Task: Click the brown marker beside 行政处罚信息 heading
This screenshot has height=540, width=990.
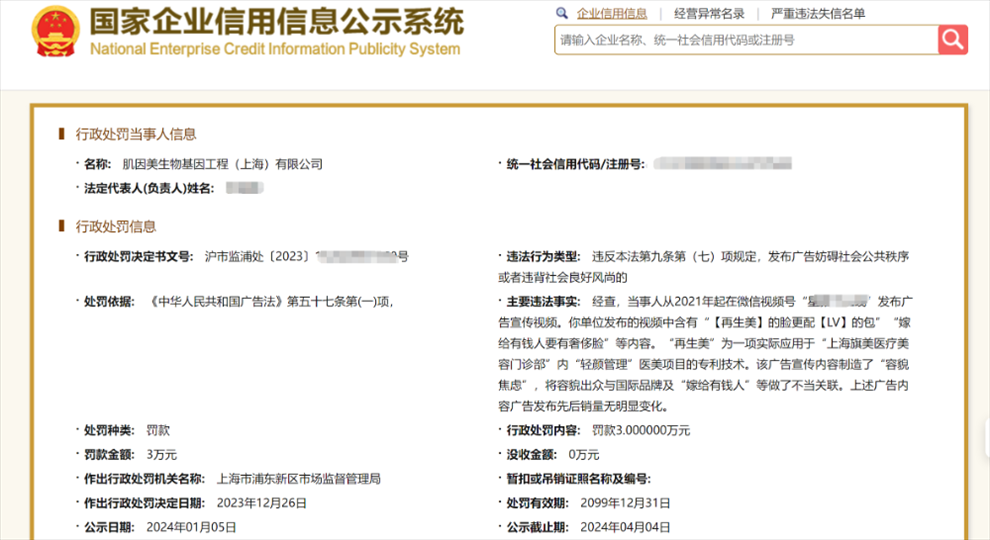Action: click(63, 226)
